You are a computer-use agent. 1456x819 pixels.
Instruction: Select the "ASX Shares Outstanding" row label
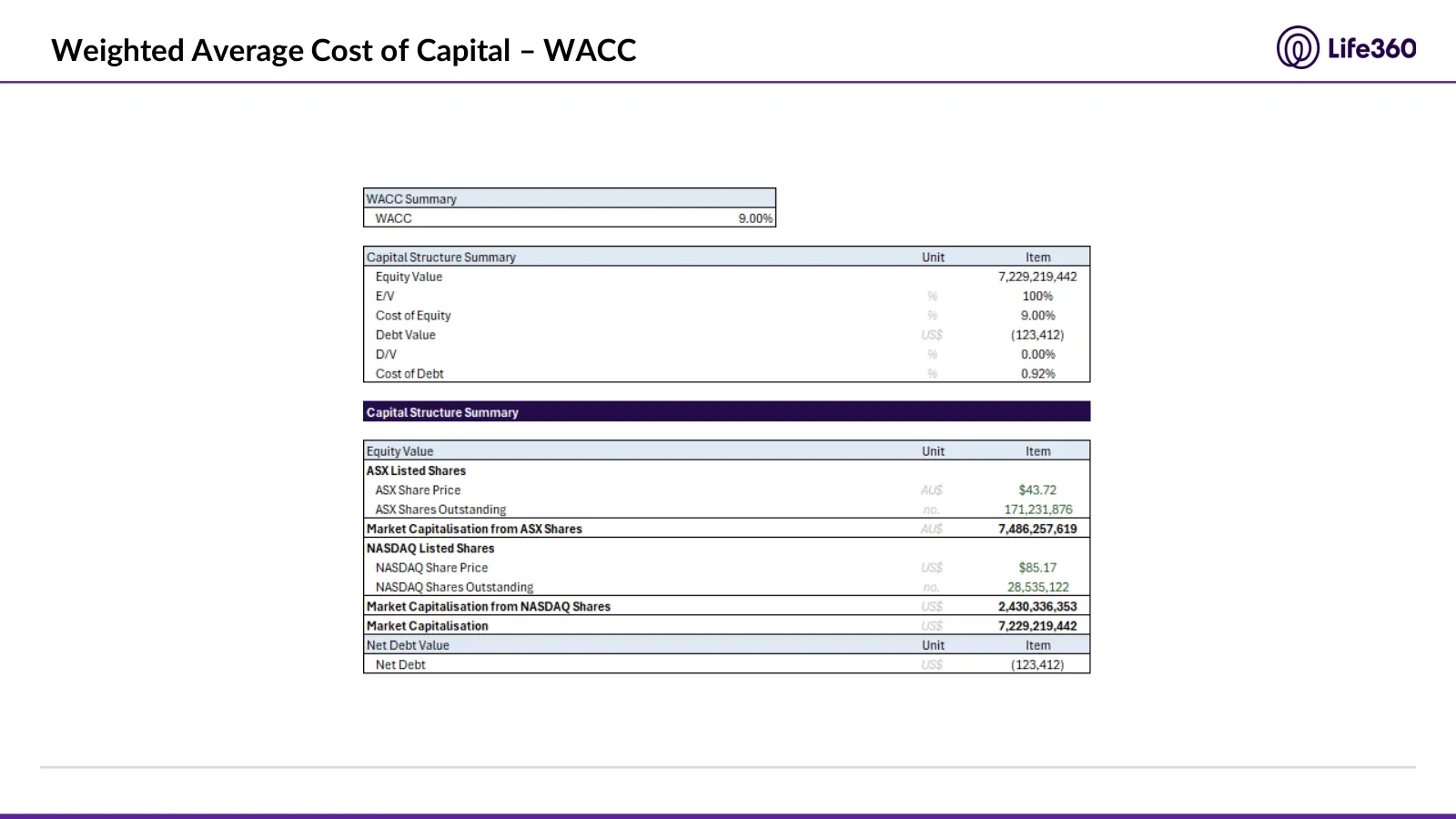click(440, 510)
